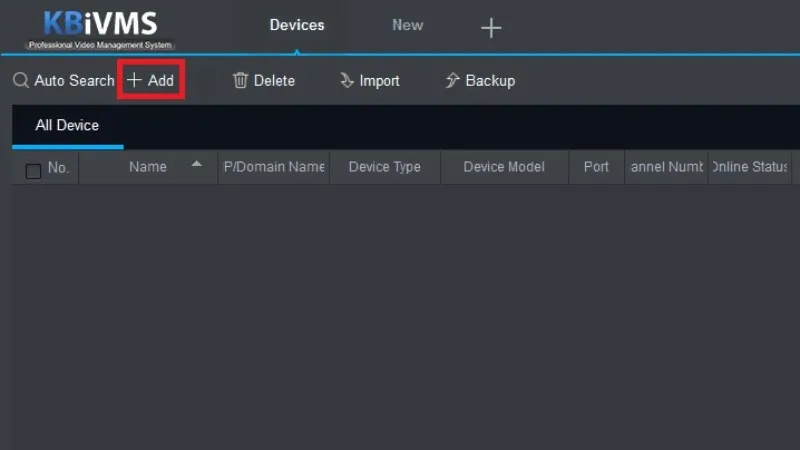Screen dimensions: 800x450
Task: Click the Delete trash can icon
Action: point(240,80)
